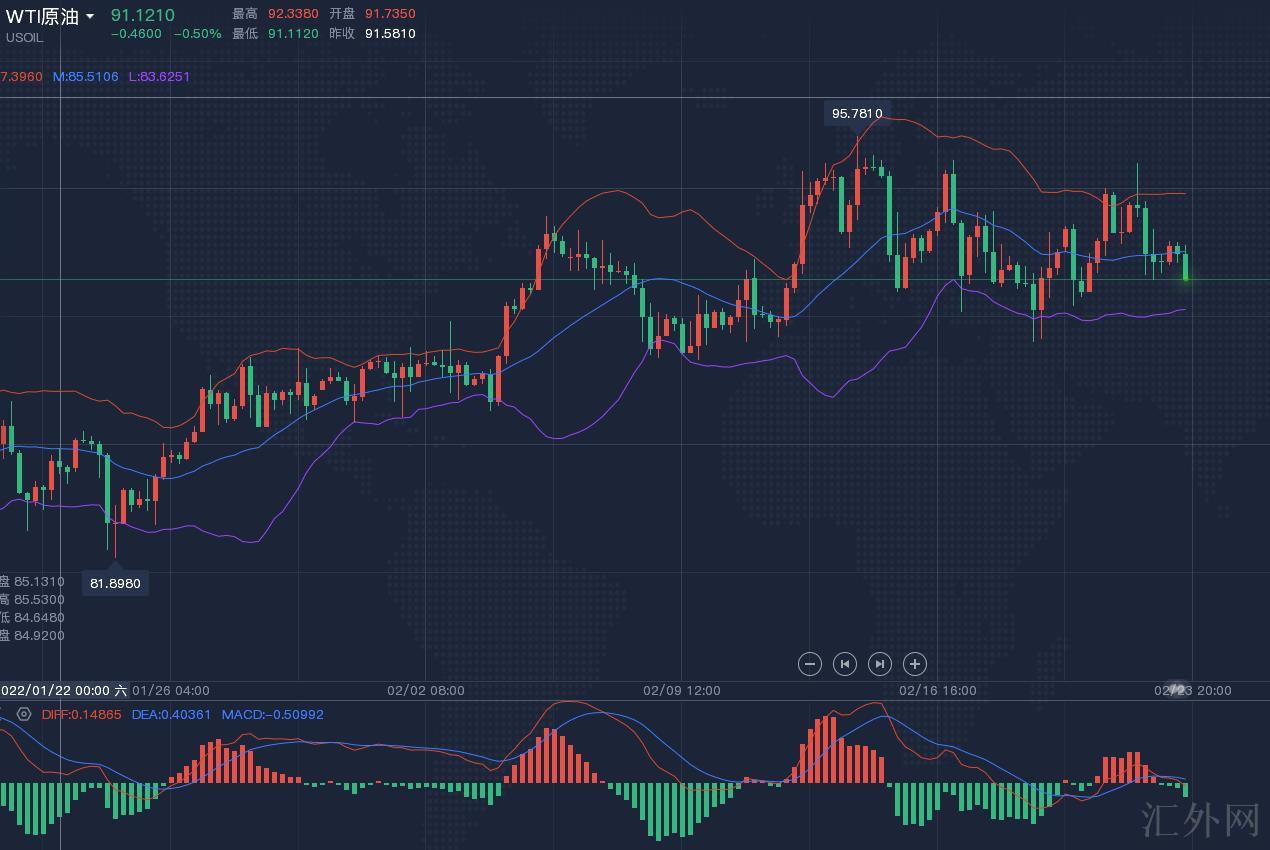Image resolution: width=1270 pixels, height=850 pixels.
Task: Jump to the latest candles with skip-forward button
Action: click(x=880, y=664)
